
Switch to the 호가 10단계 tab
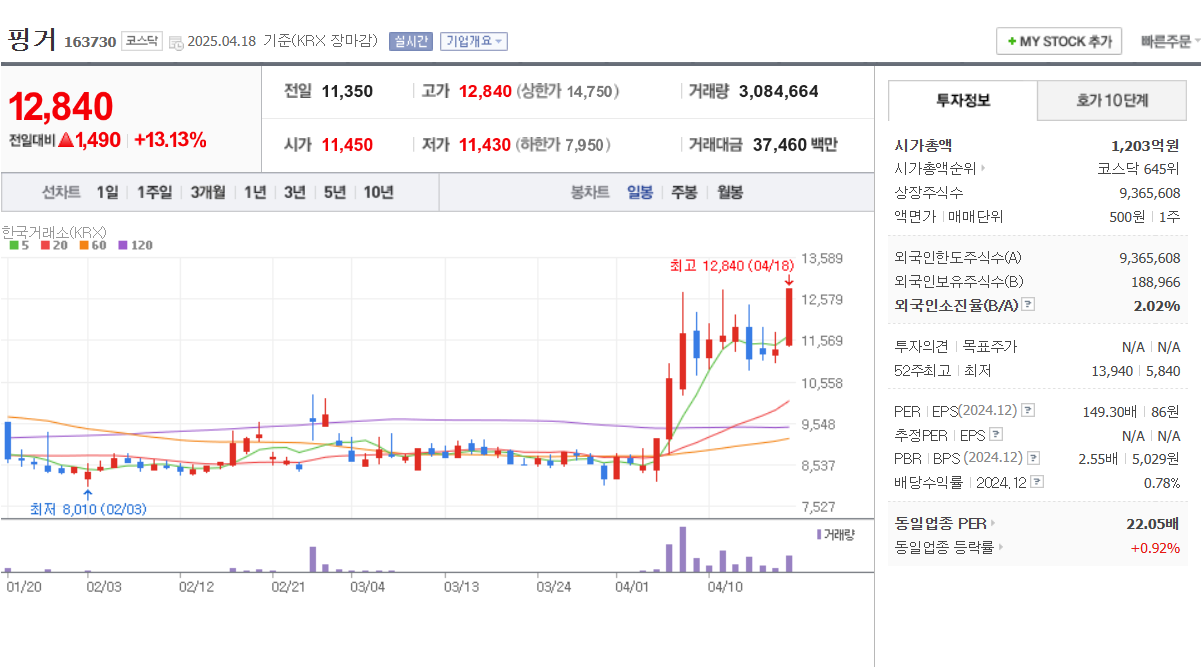coord(1111,100)
